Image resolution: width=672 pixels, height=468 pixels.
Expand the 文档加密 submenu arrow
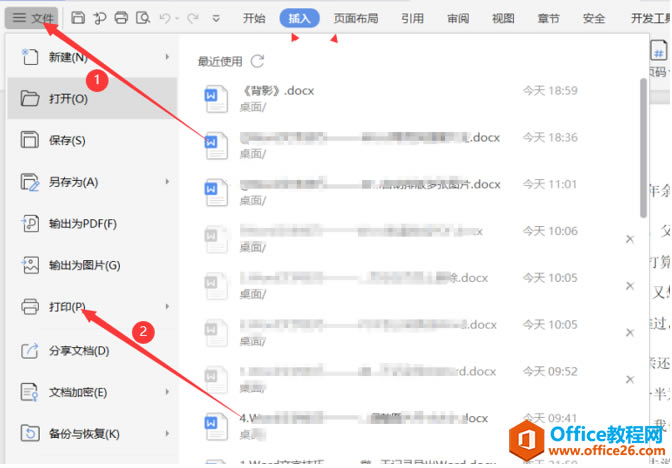click(x=167, y=392)
